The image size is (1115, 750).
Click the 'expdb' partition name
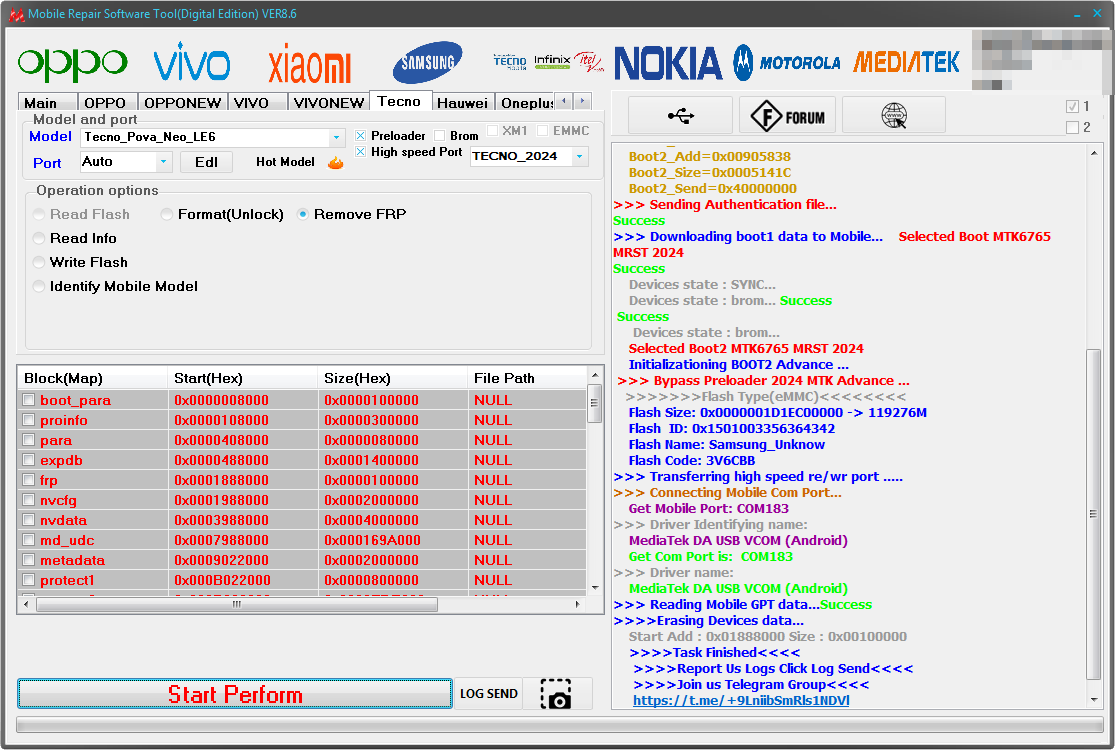point(61,461)
